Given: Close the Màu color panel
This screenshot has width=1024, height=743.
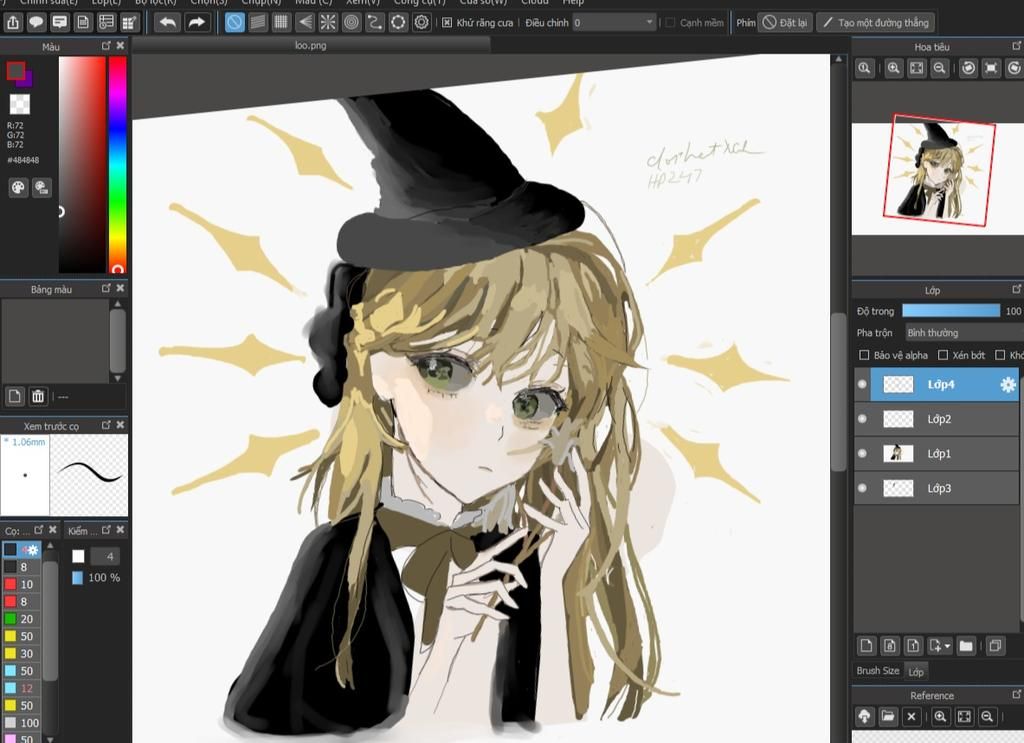Looking at the screenshot, I should [x=120, y=46].
